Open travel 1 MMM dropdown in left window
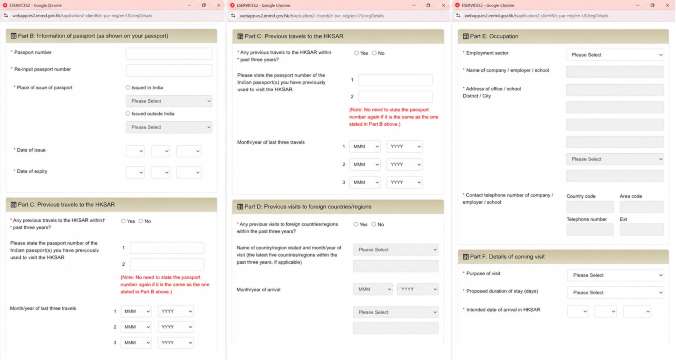 [137, 311]
